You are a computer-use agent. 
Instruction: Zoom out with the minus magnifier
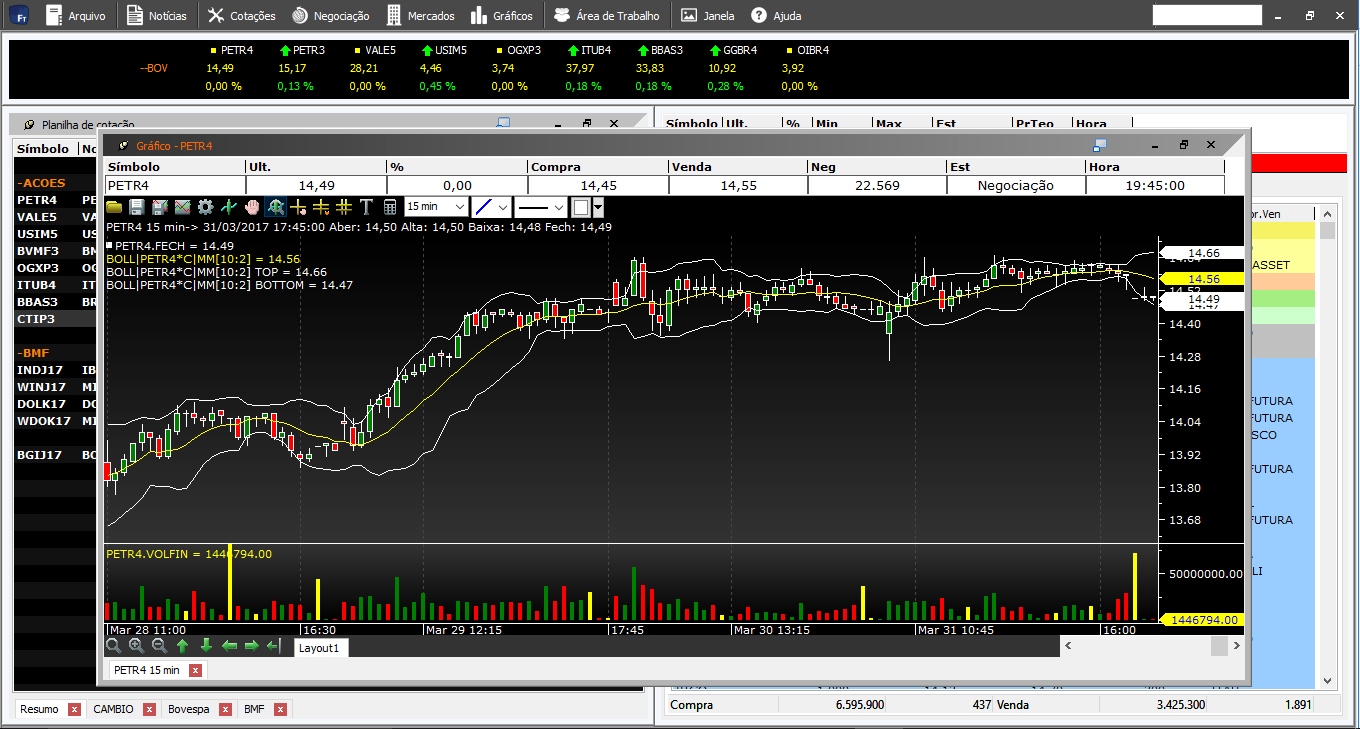160,646
